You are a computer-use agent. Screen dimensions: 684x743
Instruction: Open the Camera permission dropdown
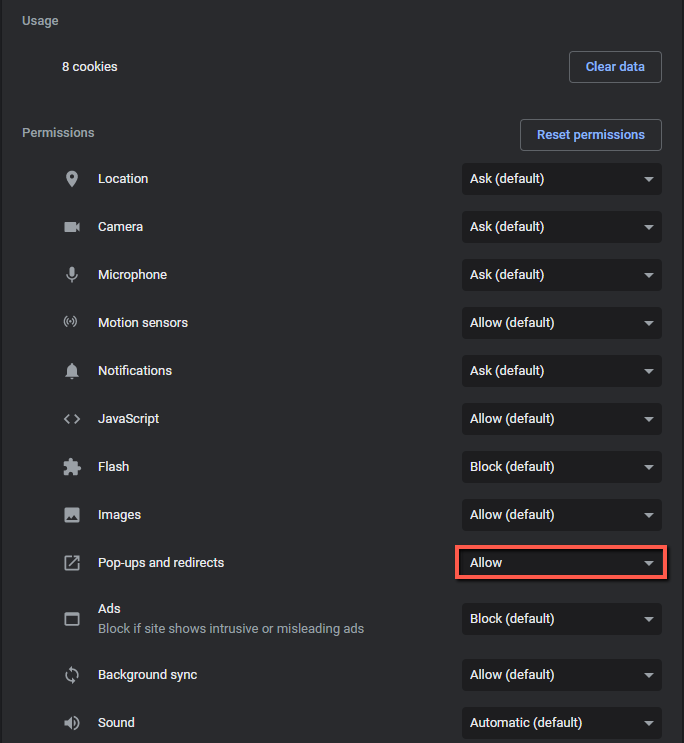[x=562, y=227]
